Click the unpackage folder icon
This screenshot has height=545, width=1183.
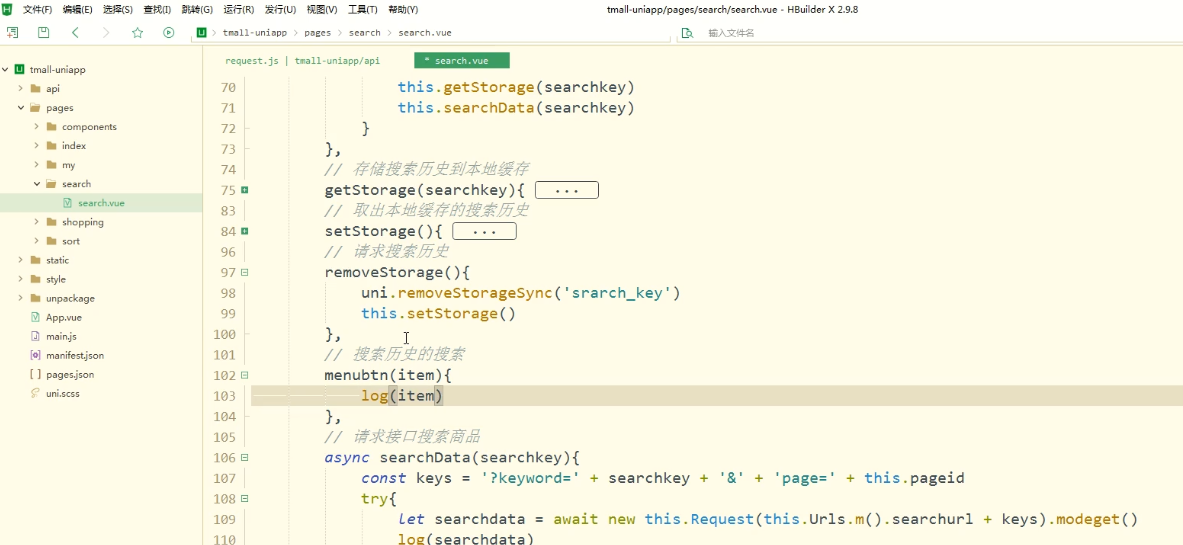35,298
